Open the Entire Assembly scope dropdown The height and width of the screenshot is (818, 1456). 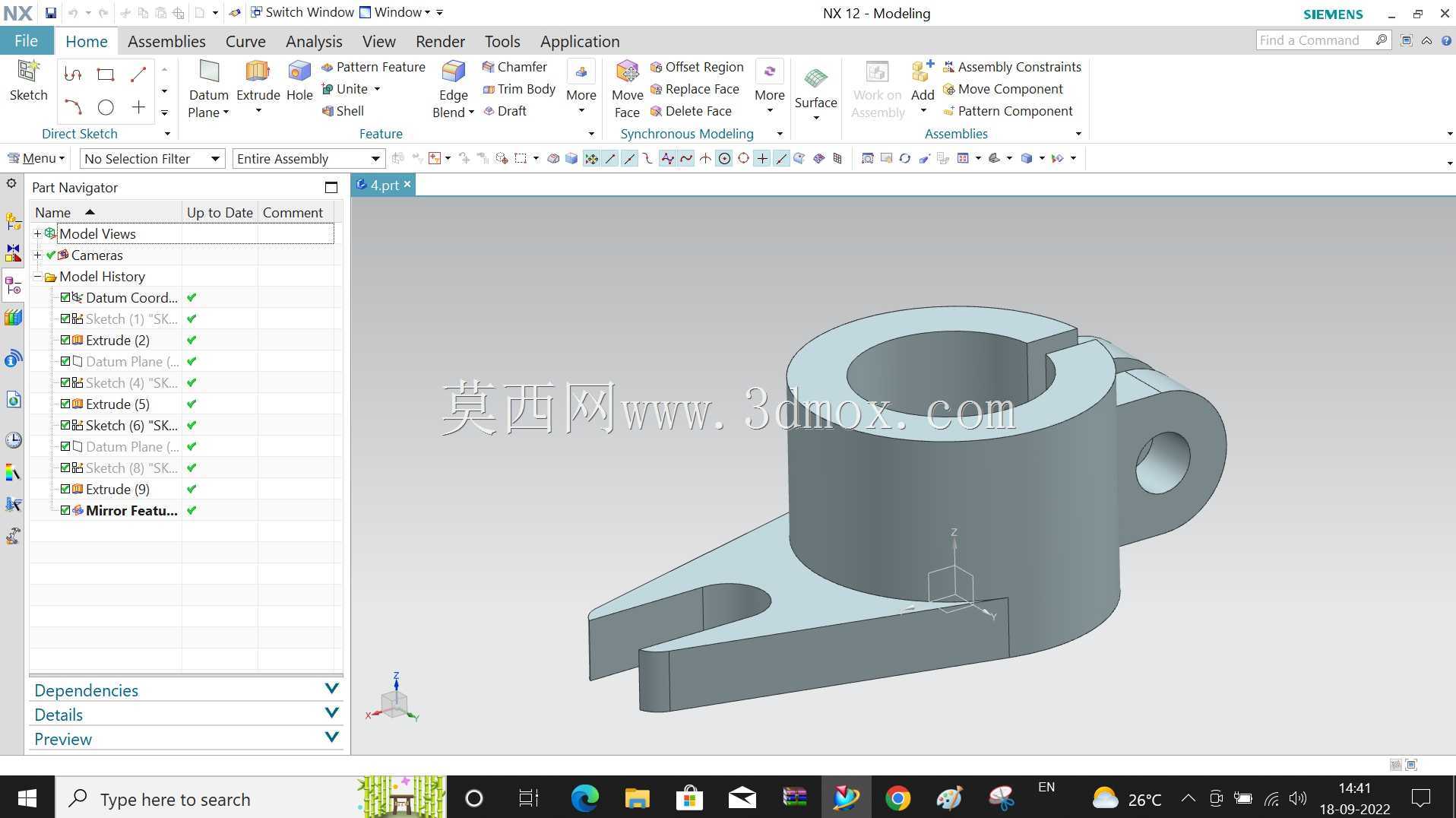(x=308, y=158)
